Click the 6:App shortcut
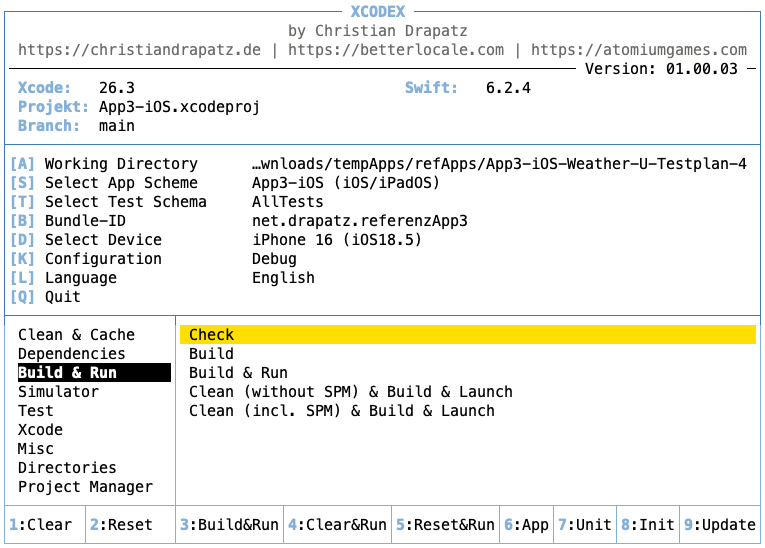 point(526,525)
